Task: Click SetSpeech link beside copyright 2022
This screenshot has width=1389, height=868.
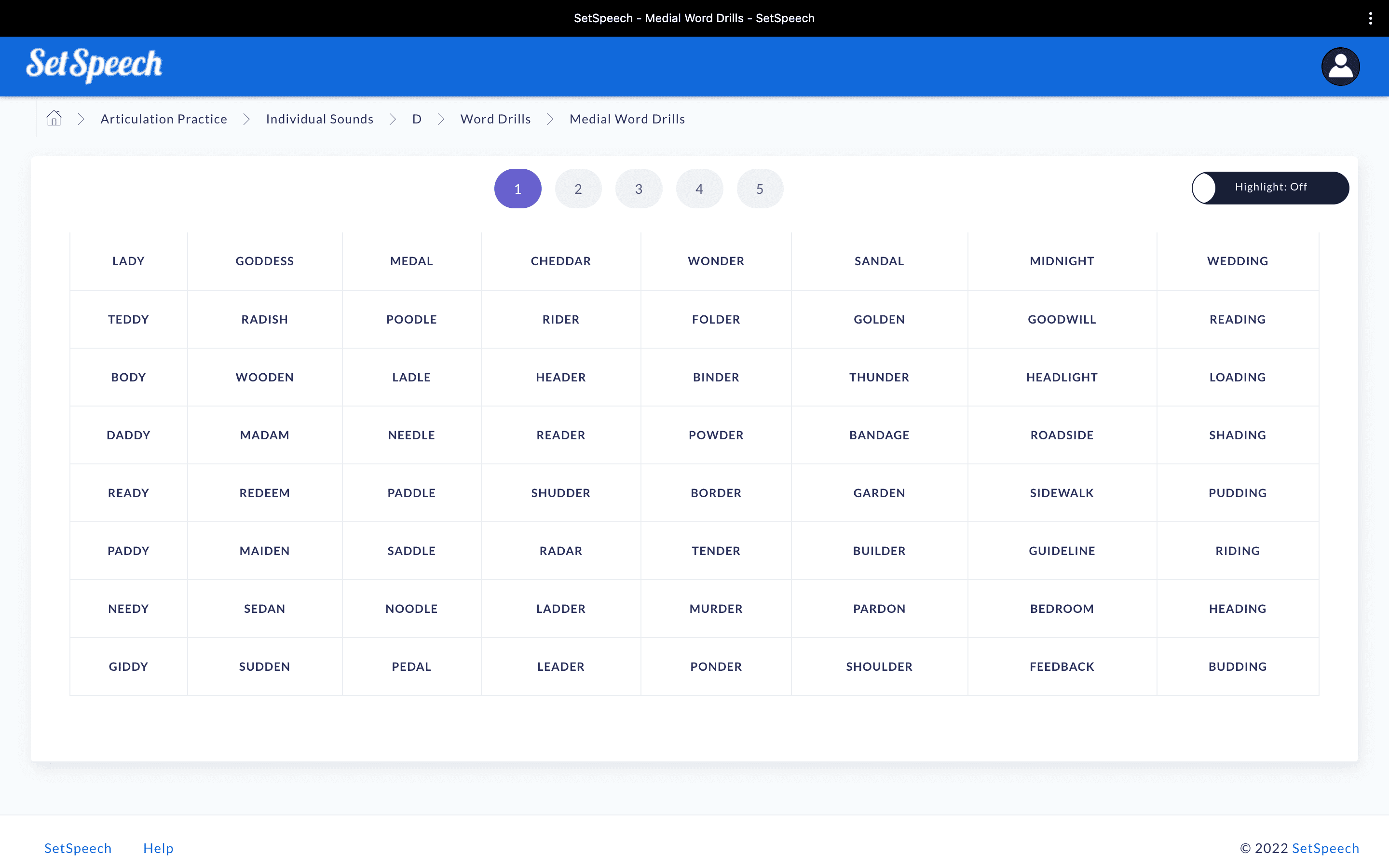Action: (1325, 848)
